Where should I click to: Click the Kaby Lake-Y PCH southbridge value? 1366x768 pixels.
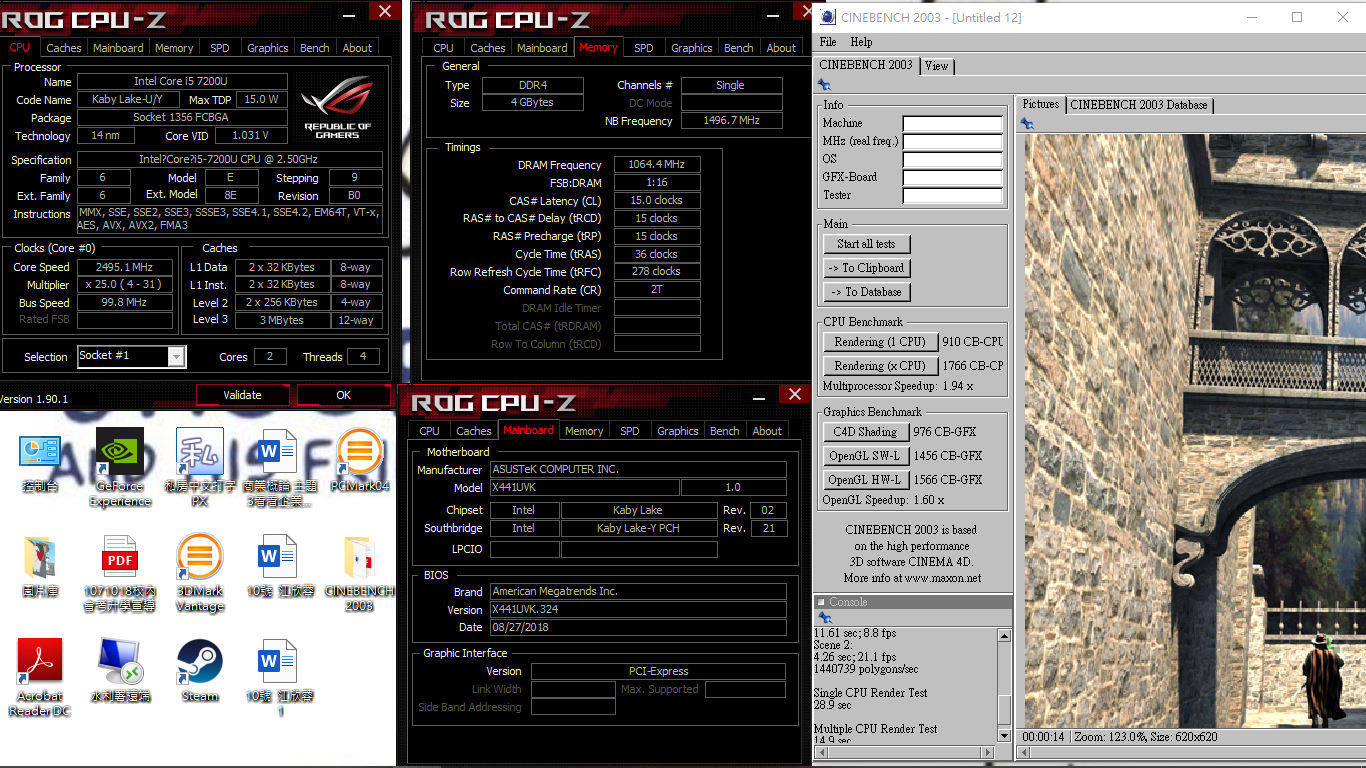638,528
